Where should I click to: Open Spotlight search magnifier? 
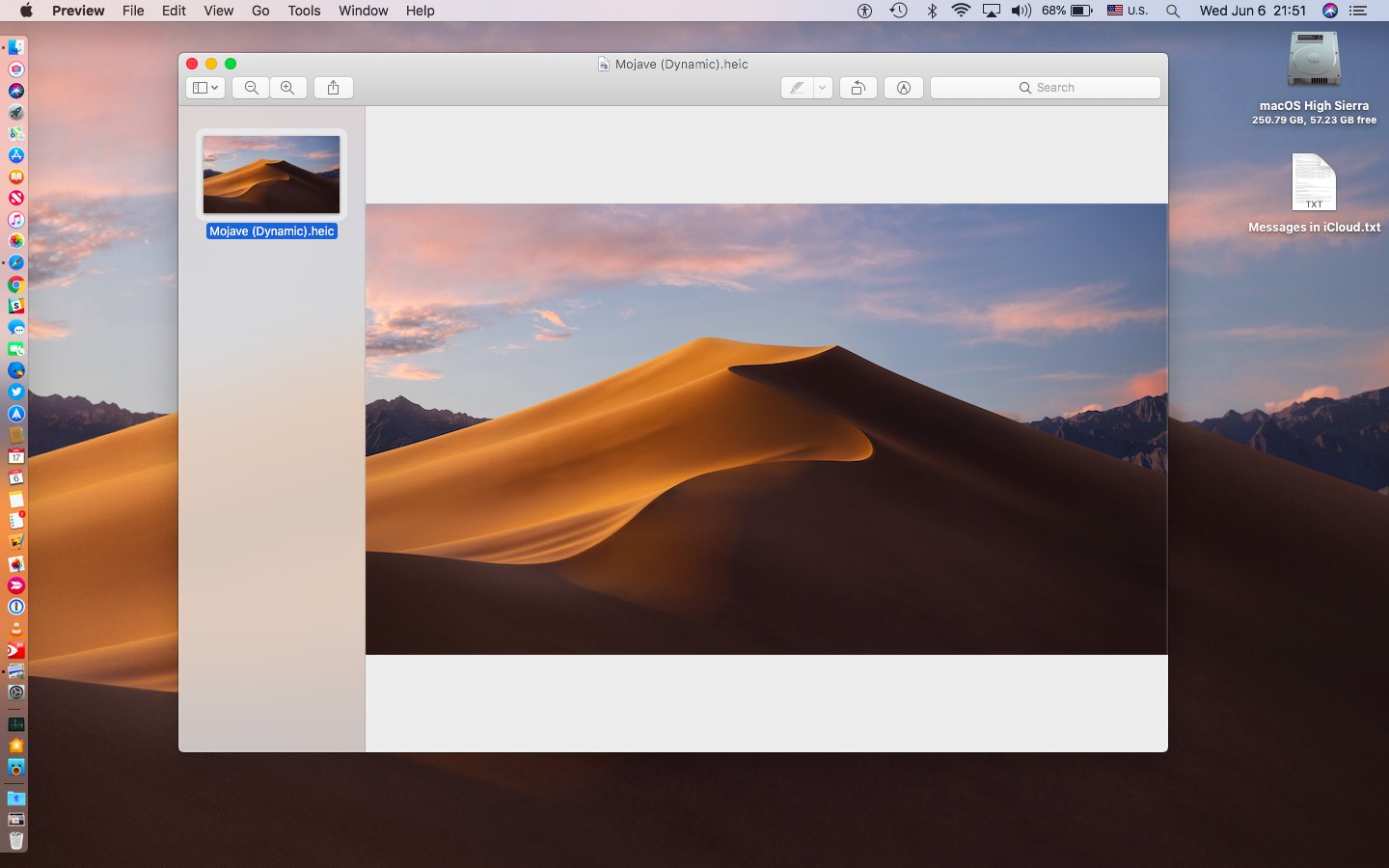(1172, 11)
